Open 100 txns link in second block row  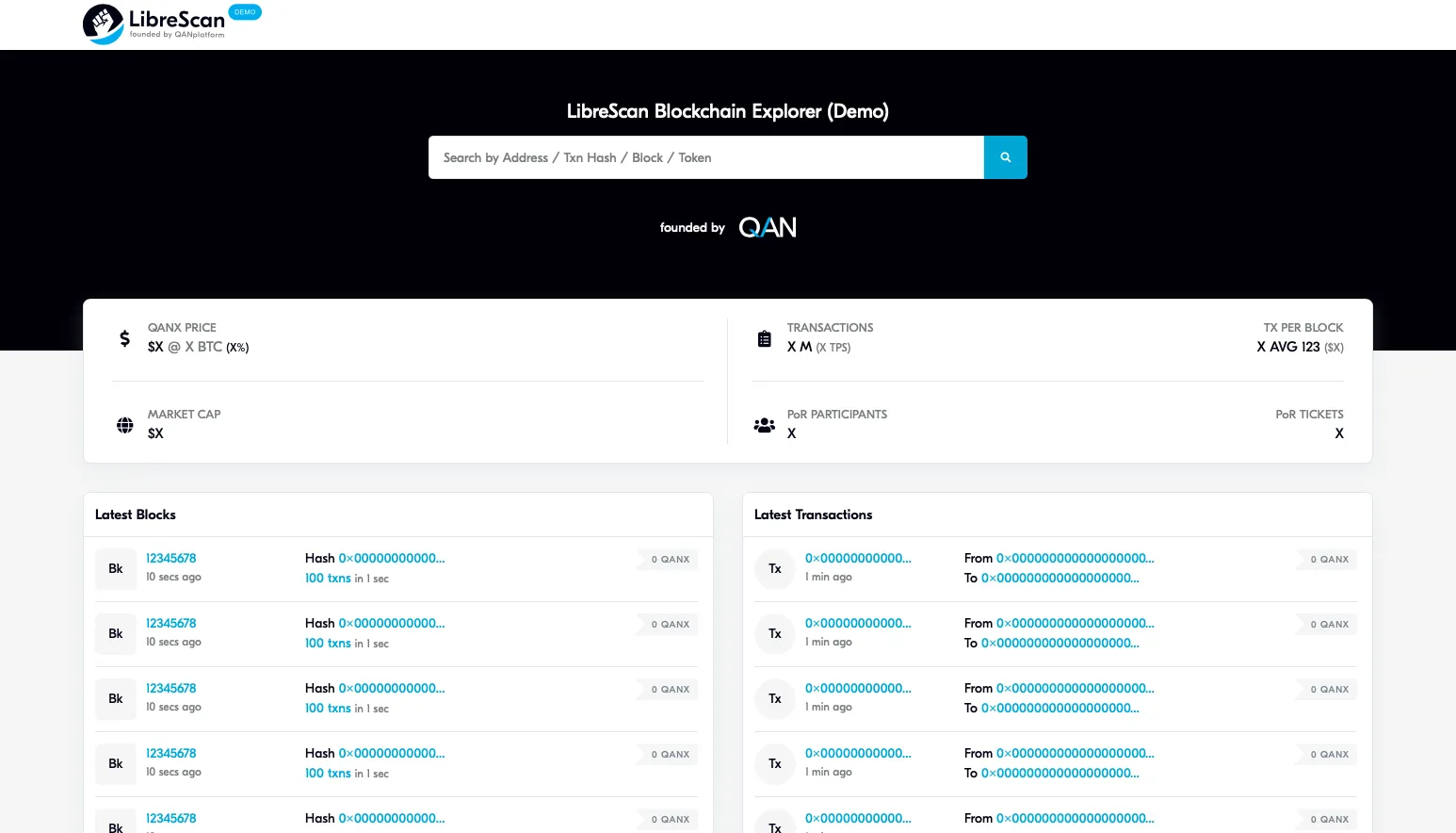(x=328, y=643)
